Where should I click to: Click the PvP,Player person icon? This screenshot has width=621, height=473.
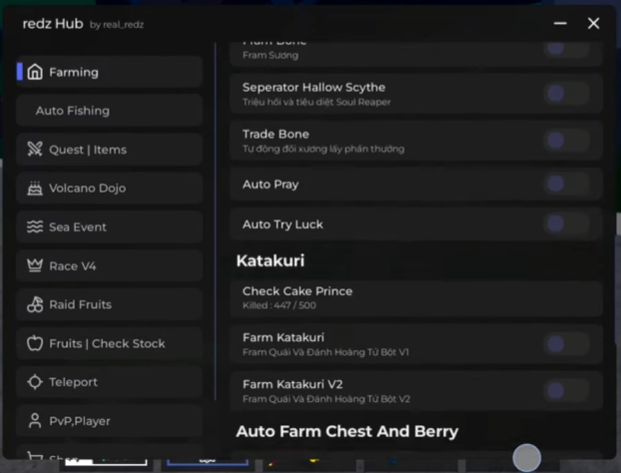35,421
